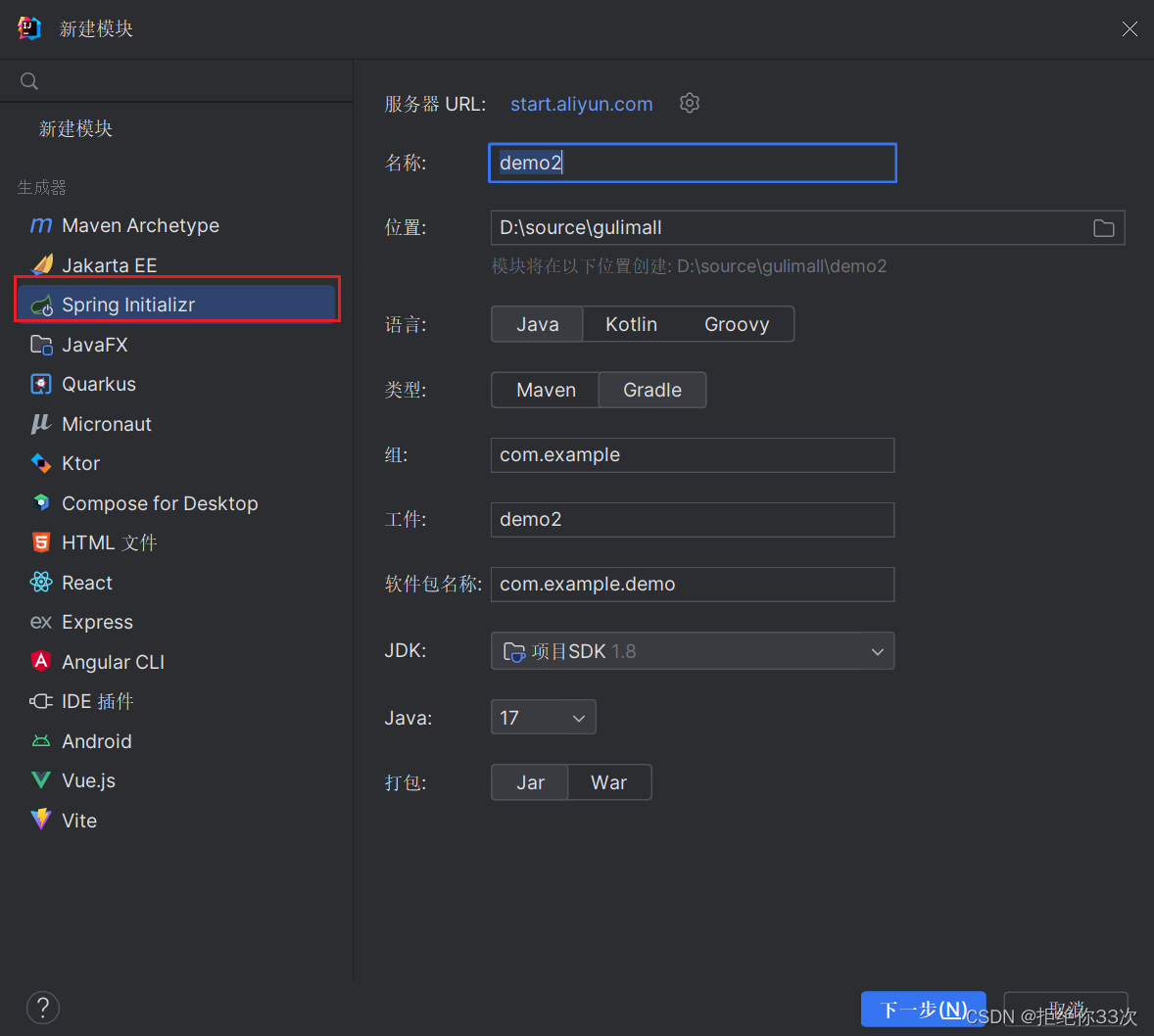Click the Compose for Desktop icon
Screen dimensions: 1154x1036
tap(41, 503)
